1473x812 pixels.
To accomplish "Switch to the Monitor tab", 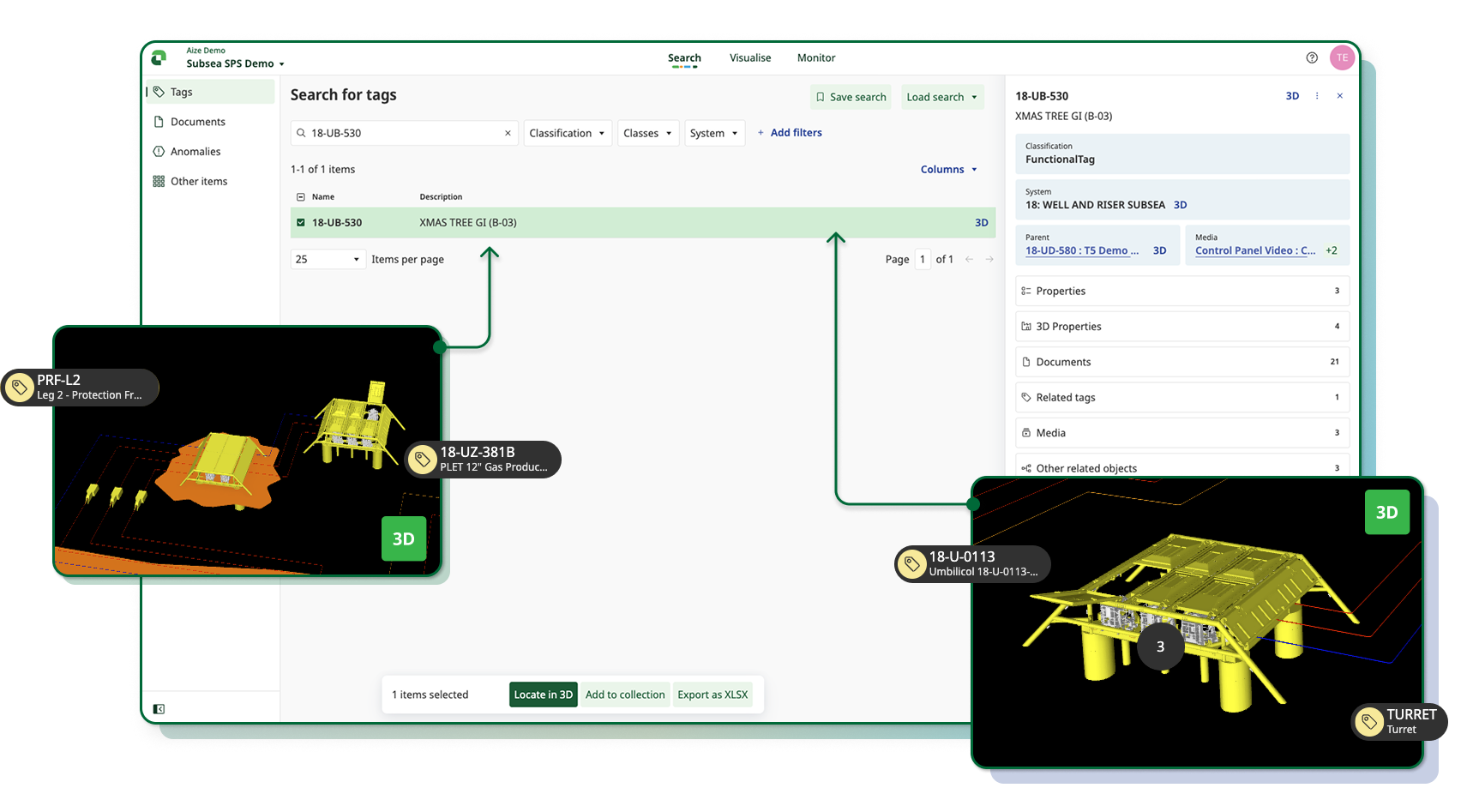I will pos(815,57).
